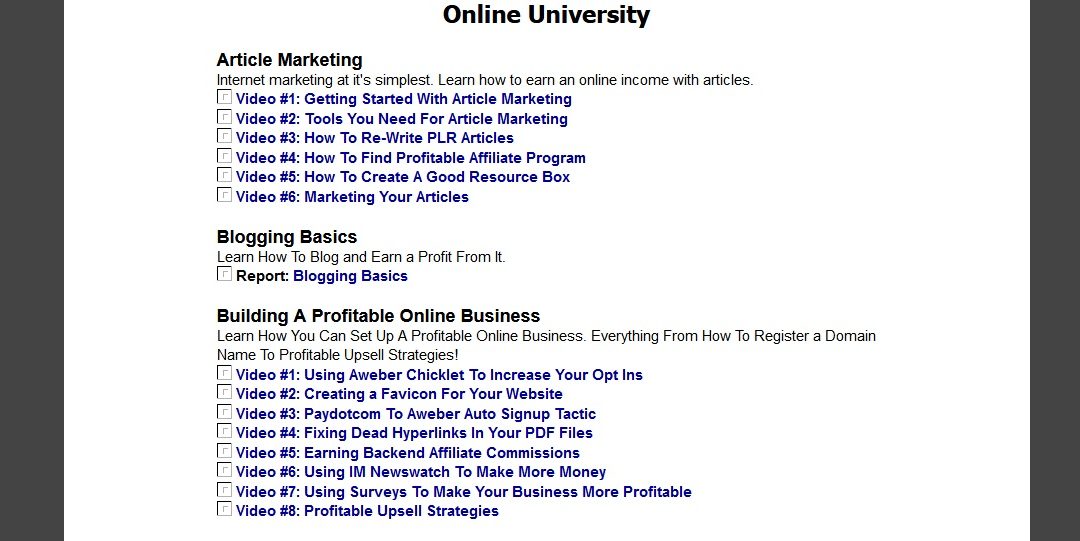Screen dimensions: 1080x541
Task: Click the Online University page title
Action: tap(546, 14)
